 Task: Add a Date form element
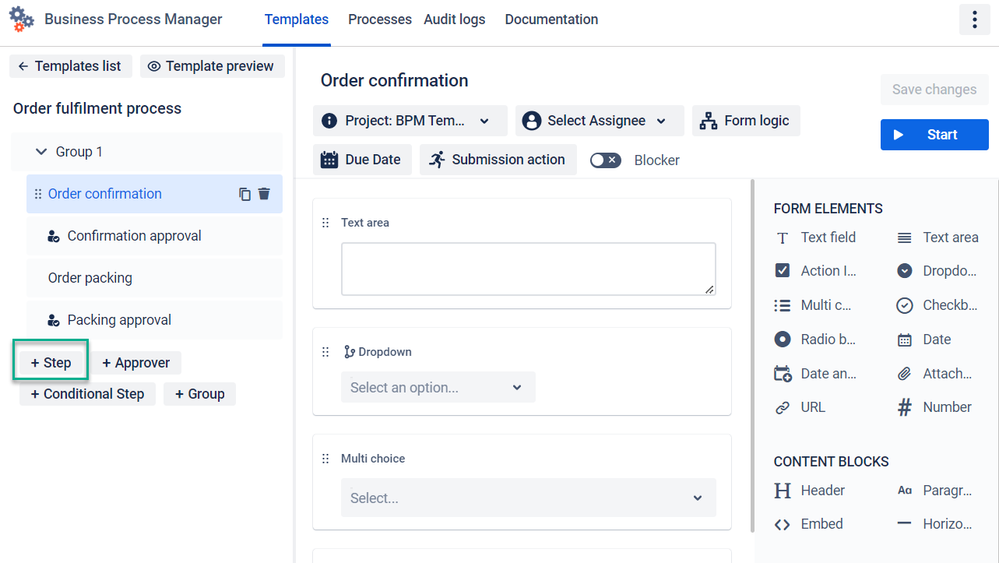tap(924, 339)
